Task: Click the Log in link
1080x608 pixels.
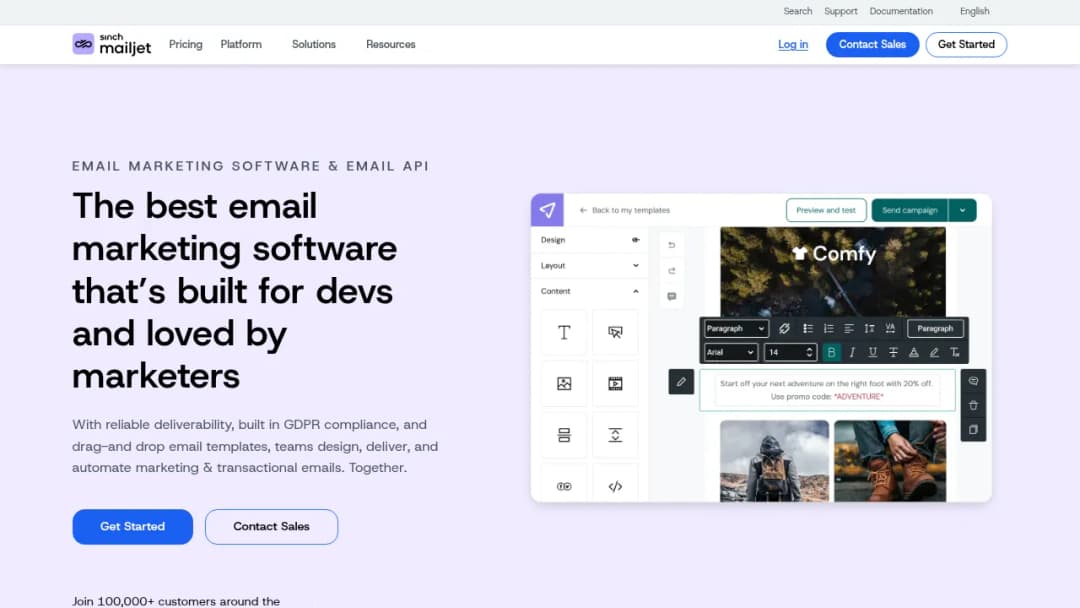Action: (x=793, y=44)
